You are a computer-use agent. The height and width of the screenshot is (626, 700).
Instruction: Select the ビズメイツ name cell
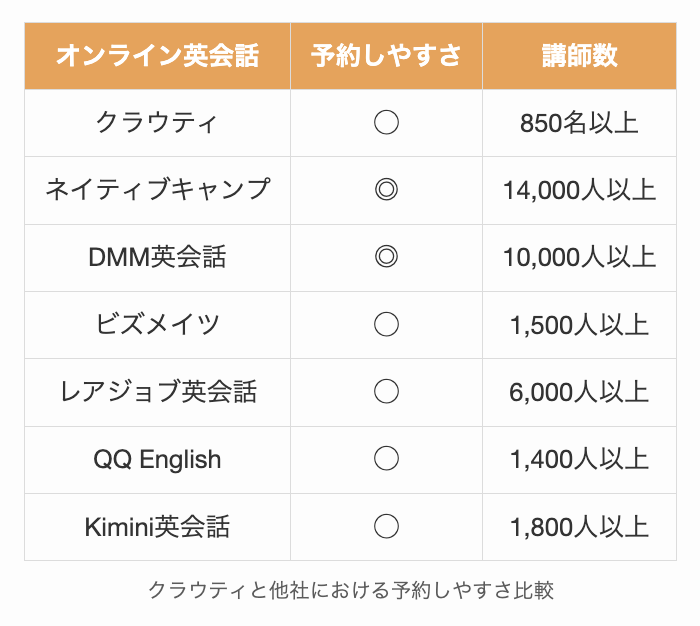tap(157, 324)
